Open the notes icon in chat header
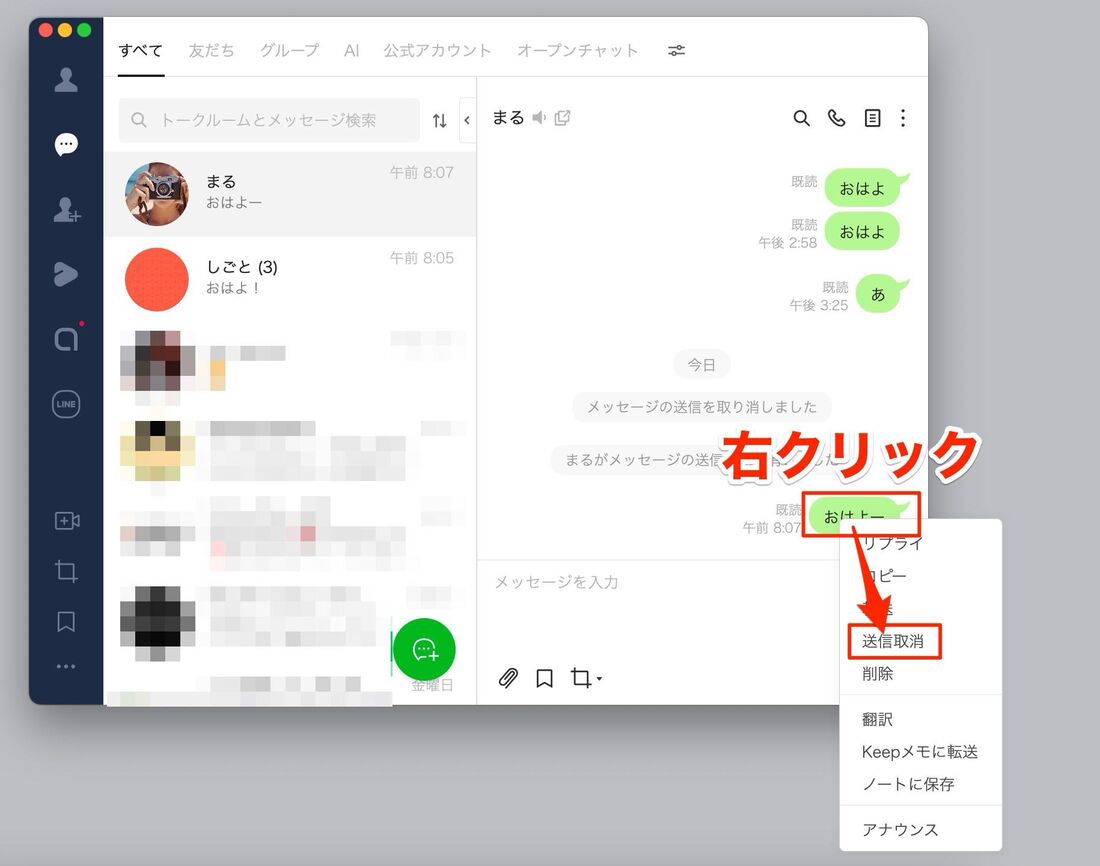1100x866 pixels. click(x=872, y=118)
